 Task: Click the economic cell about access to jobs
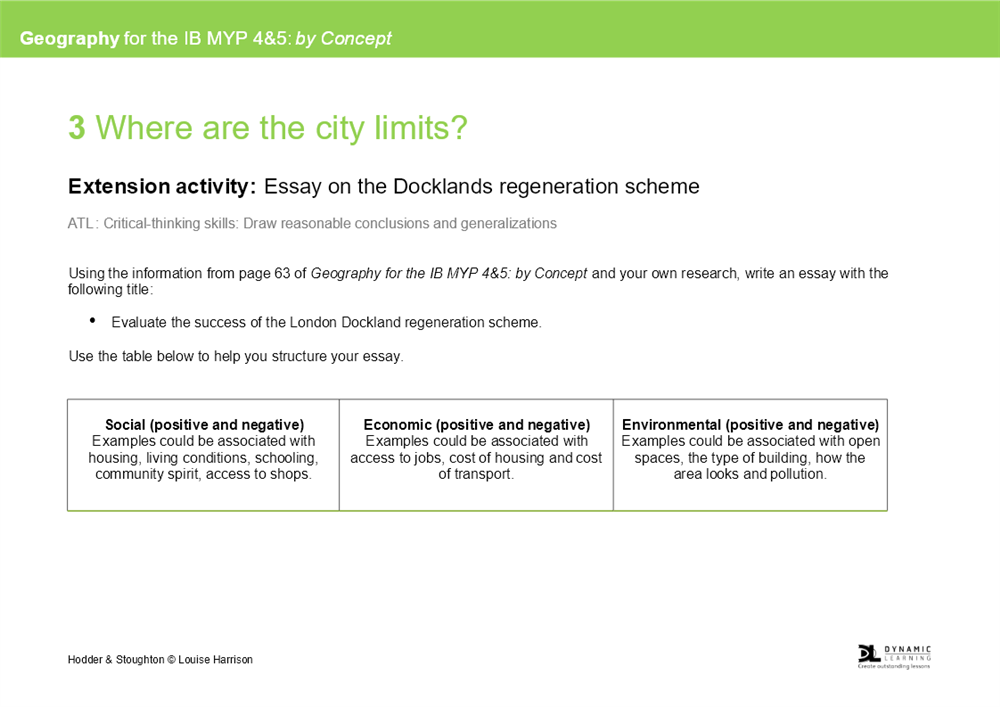pyautogui.click(x=476, y=457)
